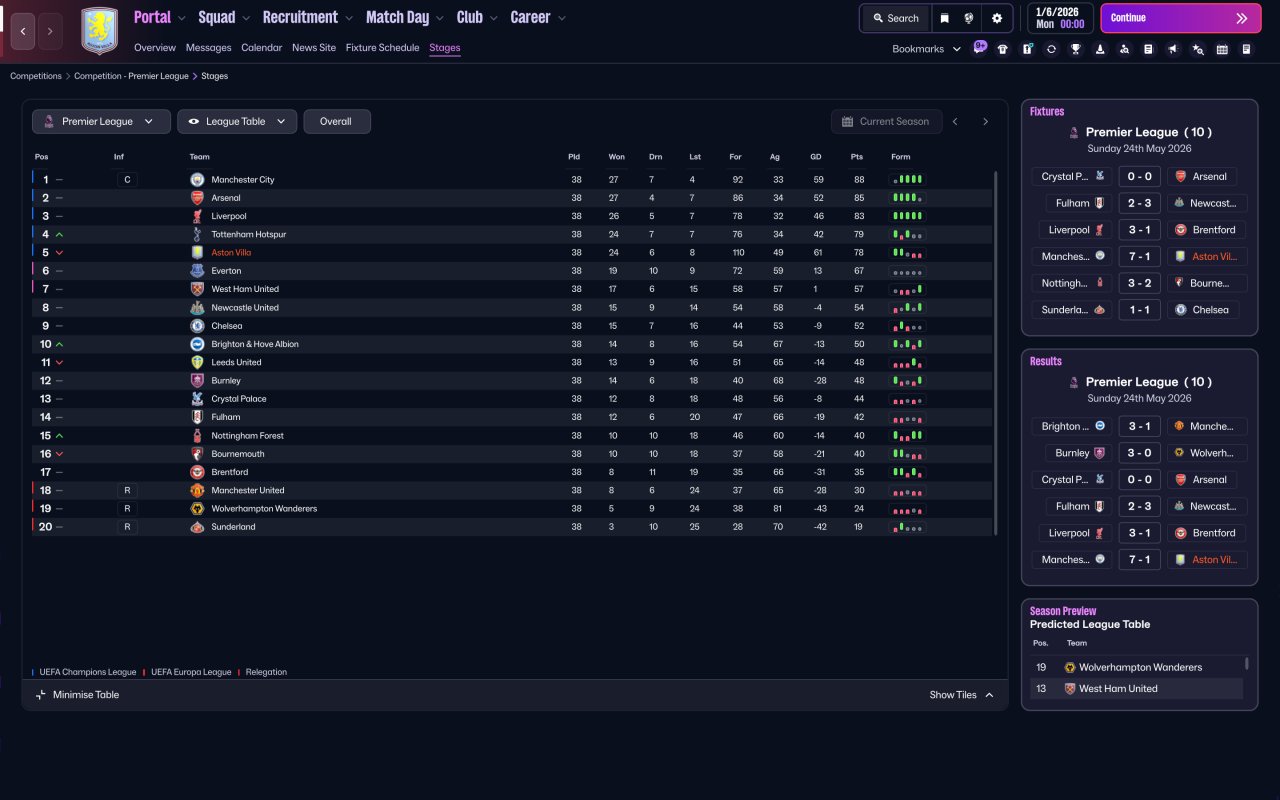This screenshot has width=1280, height=800.
Task: Switch to the Fixture Schedule tab
Action: click(x=383, y=48)
